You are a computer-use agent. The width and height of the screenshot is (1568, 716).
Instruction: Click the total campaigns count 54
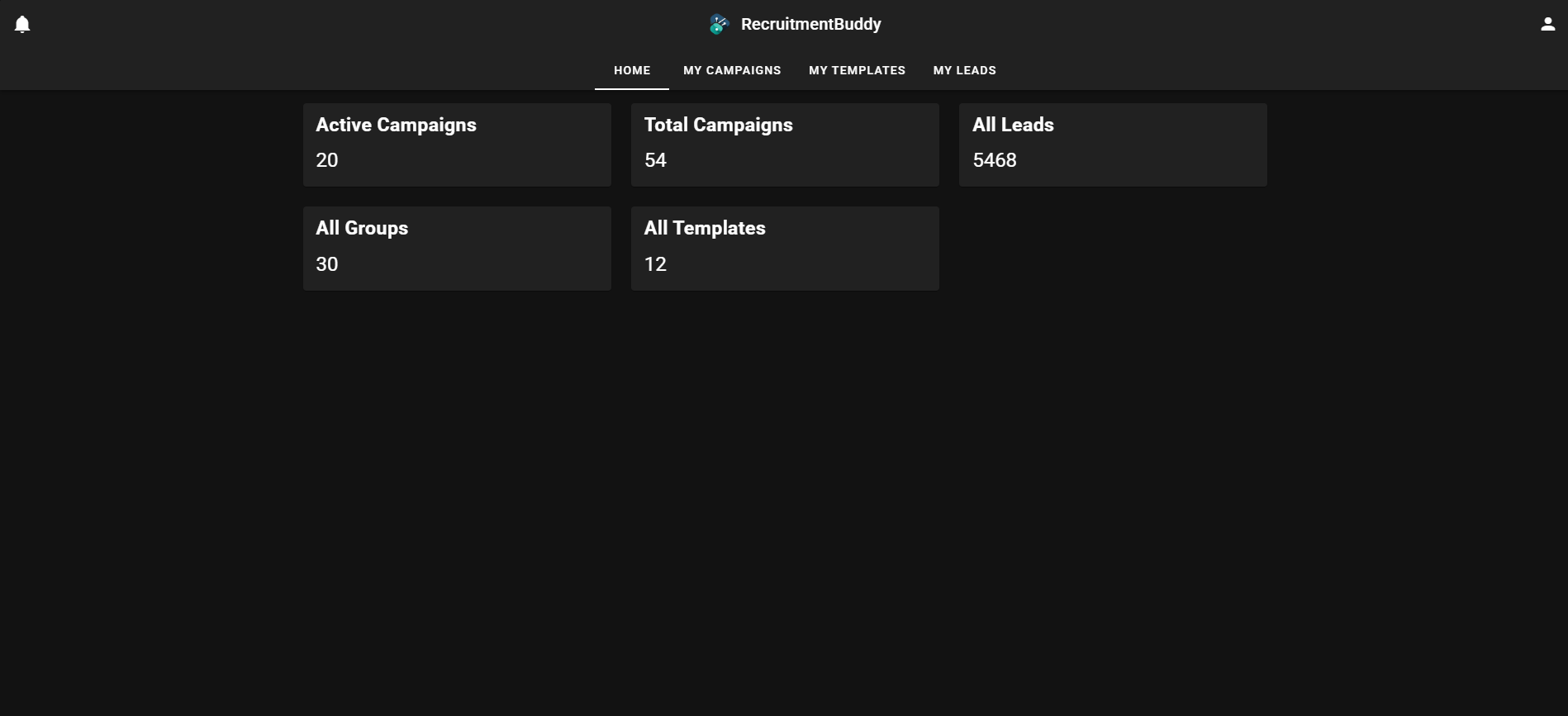[655, 160]
